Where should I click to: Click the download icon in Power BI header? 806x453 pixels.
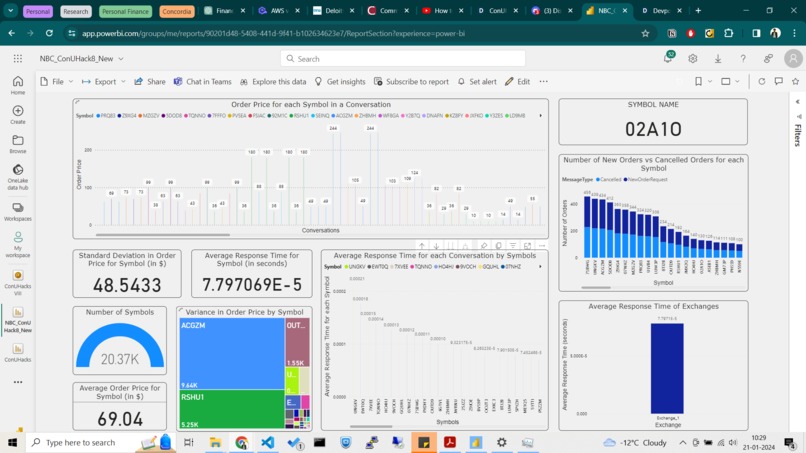tap(718, 59)
